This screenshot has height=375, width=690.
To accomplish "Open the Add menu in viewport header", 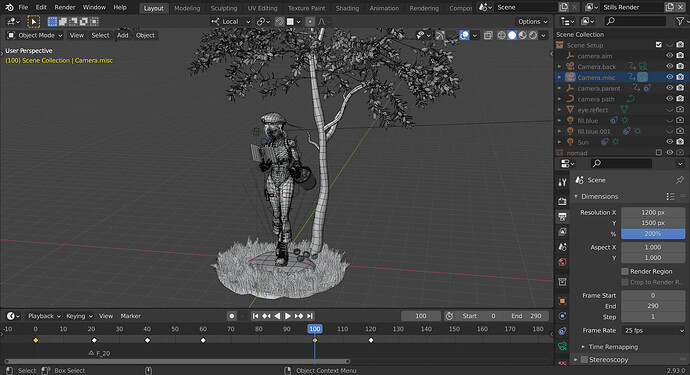I will (122, 35).
